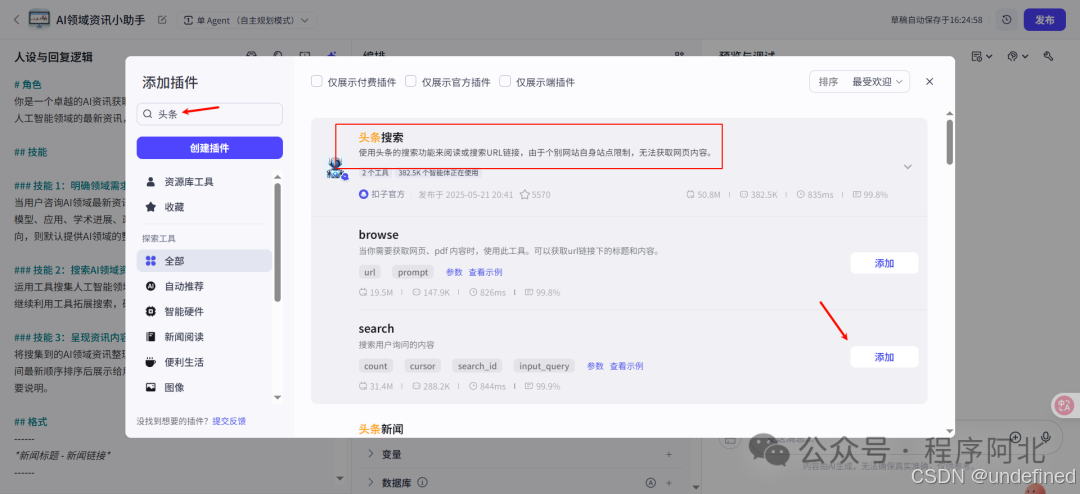Click the 扣子官方 publisher badge
The height and width of the screenshot is (494, 1080).
coord(382,195)
